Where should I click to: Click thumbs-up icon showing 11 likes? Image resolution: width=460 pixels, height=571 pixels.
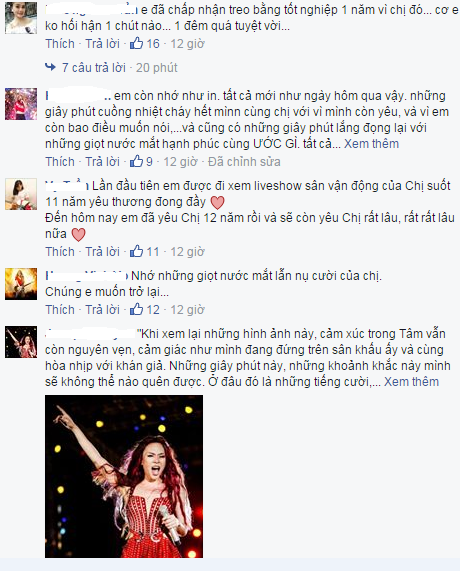pos(137,251)
